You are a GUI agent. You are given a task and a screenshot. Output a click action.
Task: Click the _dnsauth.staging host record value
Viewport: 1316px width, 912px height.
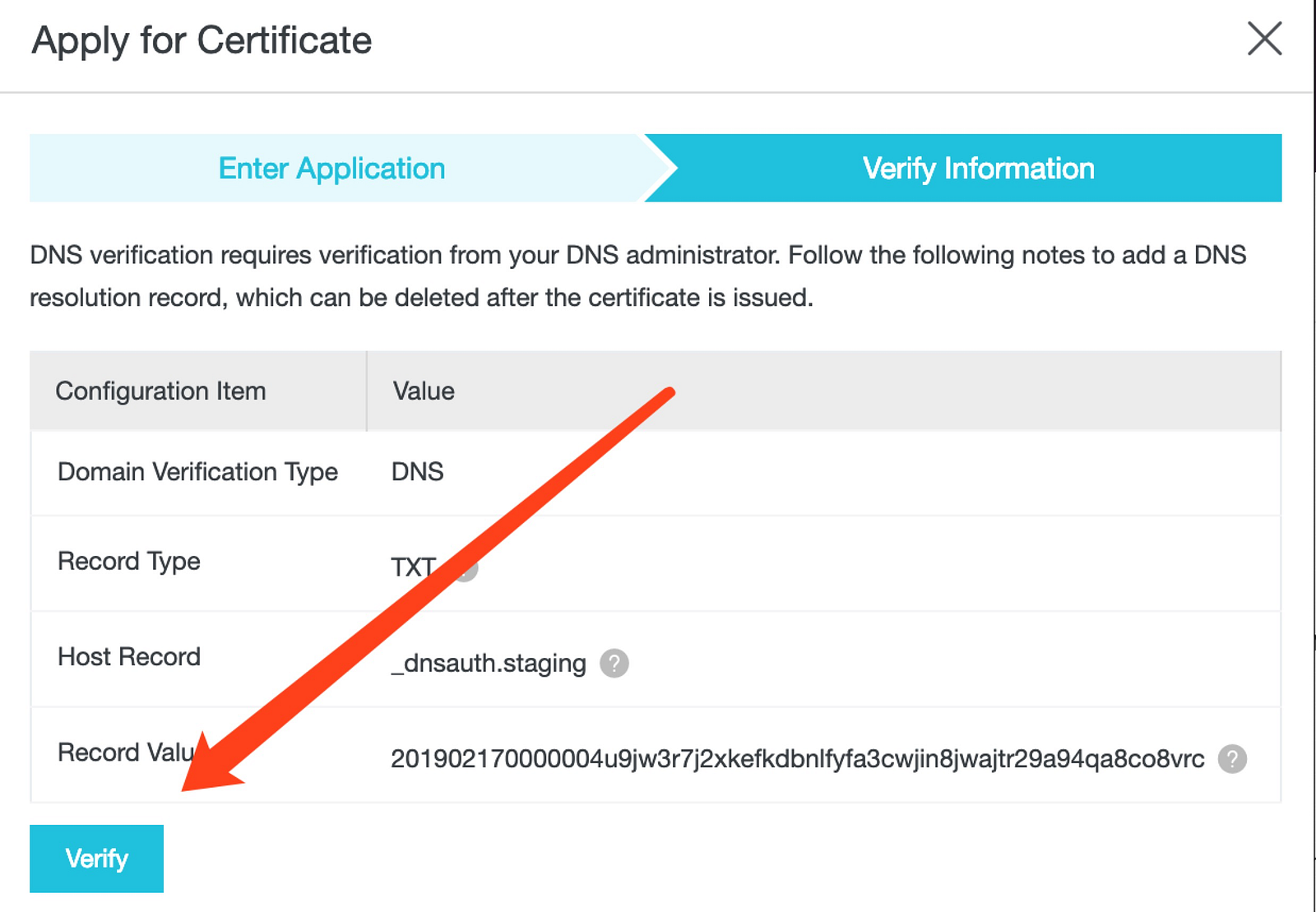coord(489,663)
